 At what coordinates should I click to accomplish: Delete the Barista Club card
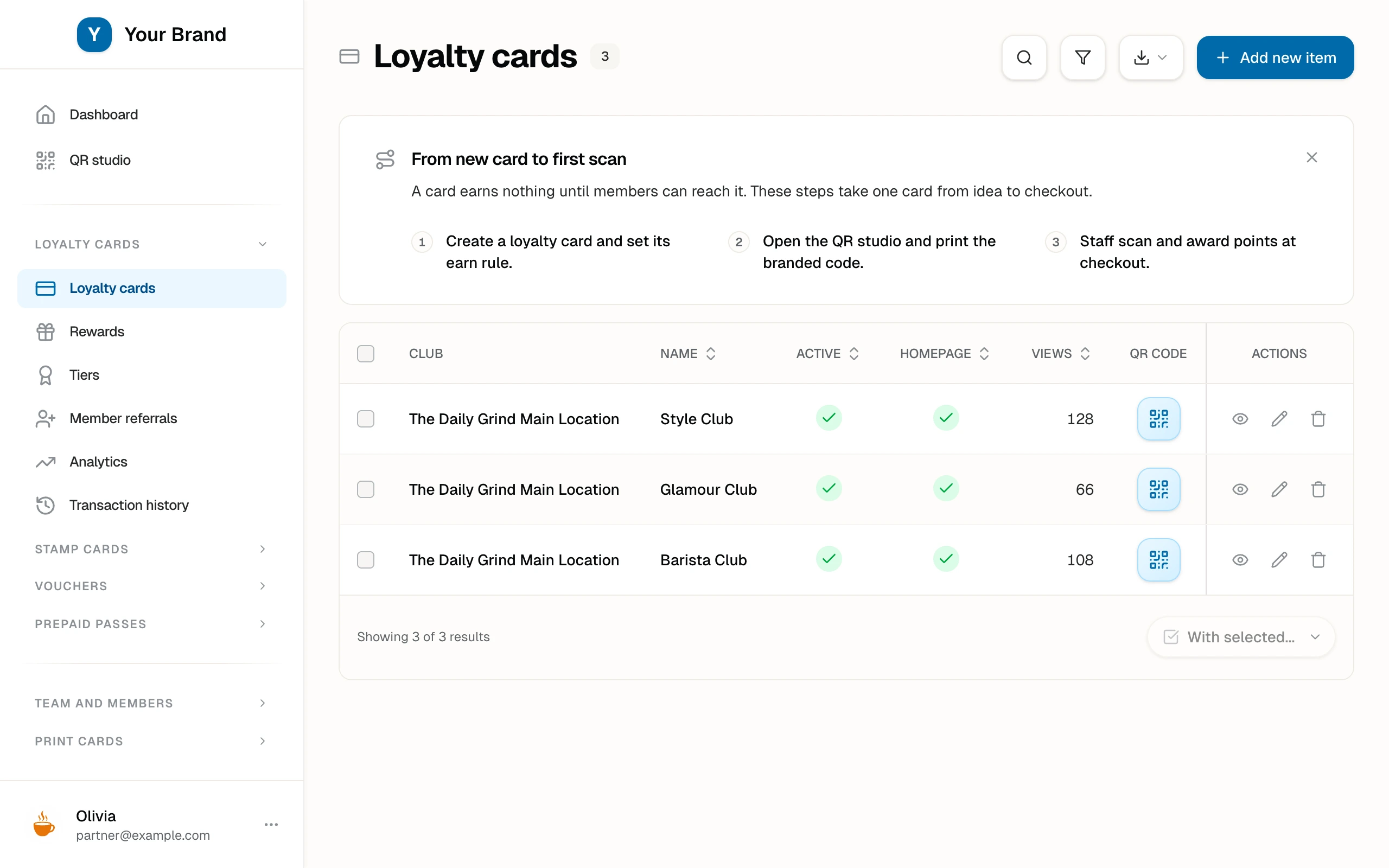tap(1318, 560)
